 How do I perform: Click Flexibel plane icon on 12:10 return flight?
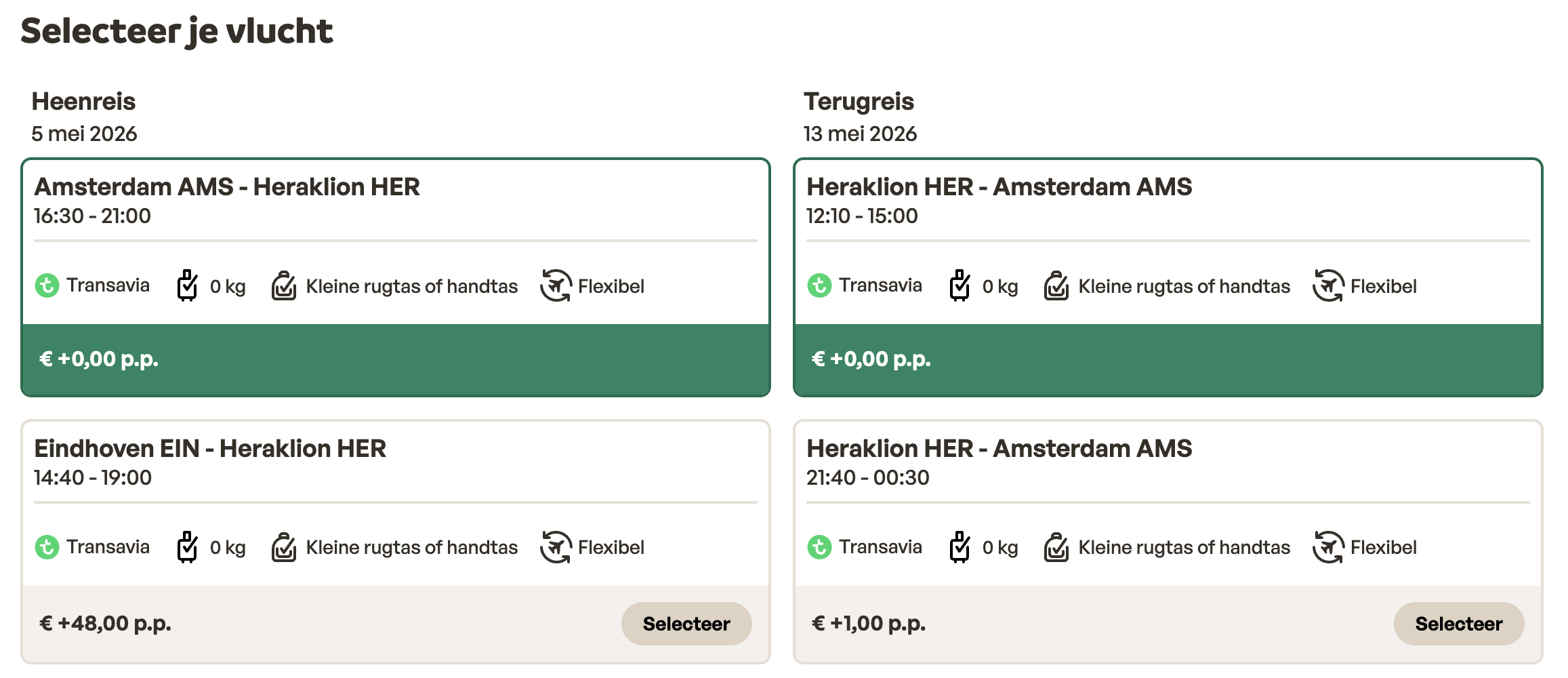pyautogui.click(x=1328, y=285)
